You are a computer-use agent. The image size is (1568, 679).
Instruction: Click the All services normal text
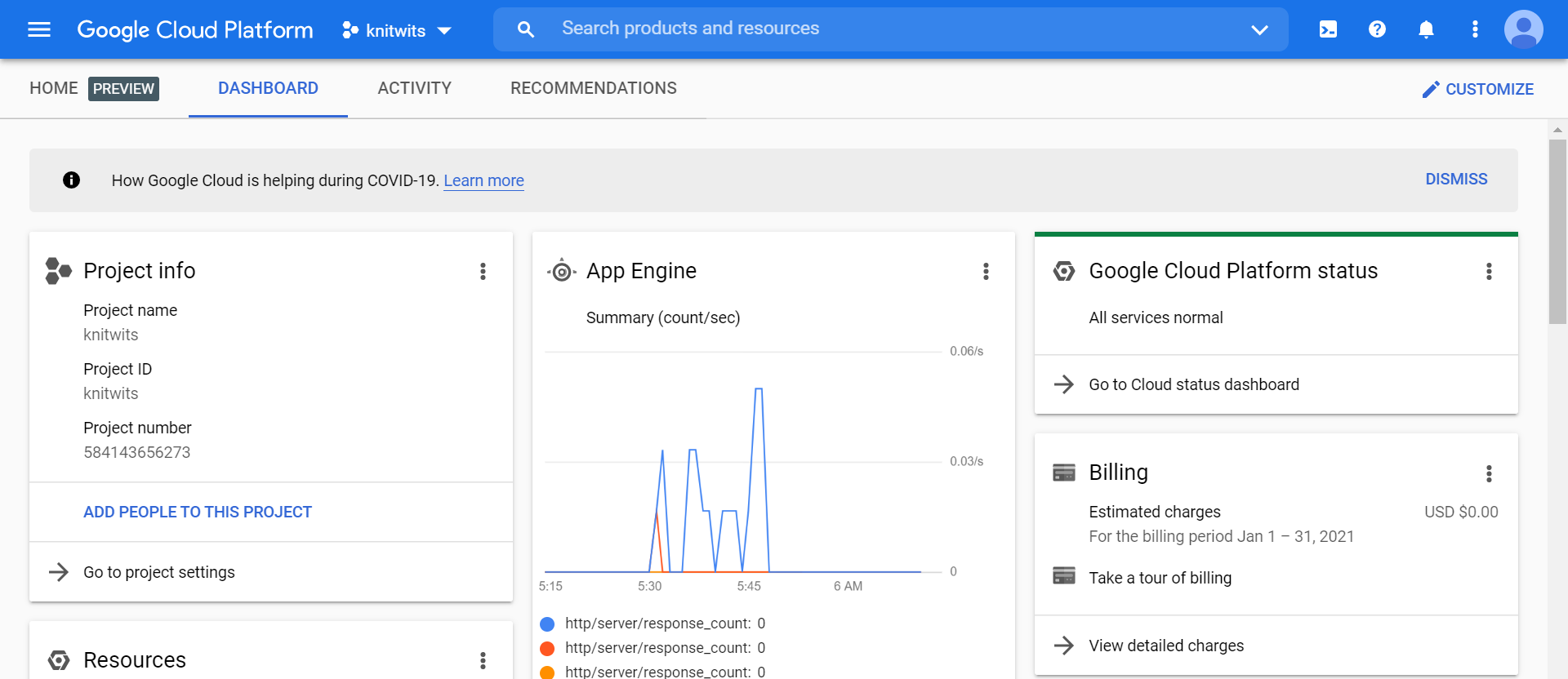[1156, 317]
